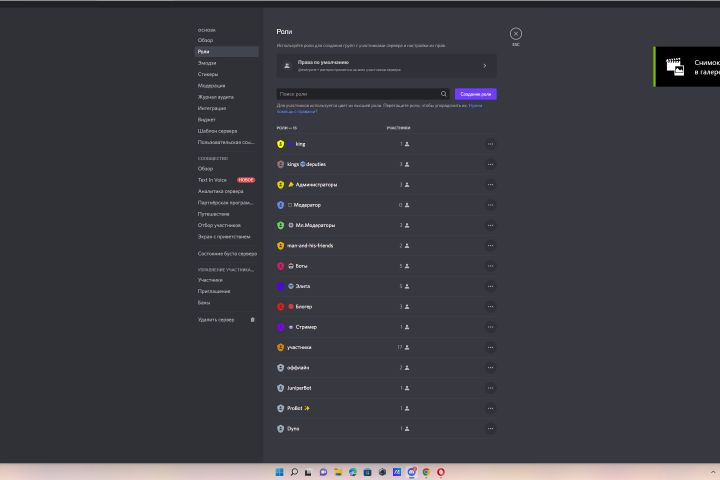Open more options for Боты role

pyautogui.click(x=490, y=266)
